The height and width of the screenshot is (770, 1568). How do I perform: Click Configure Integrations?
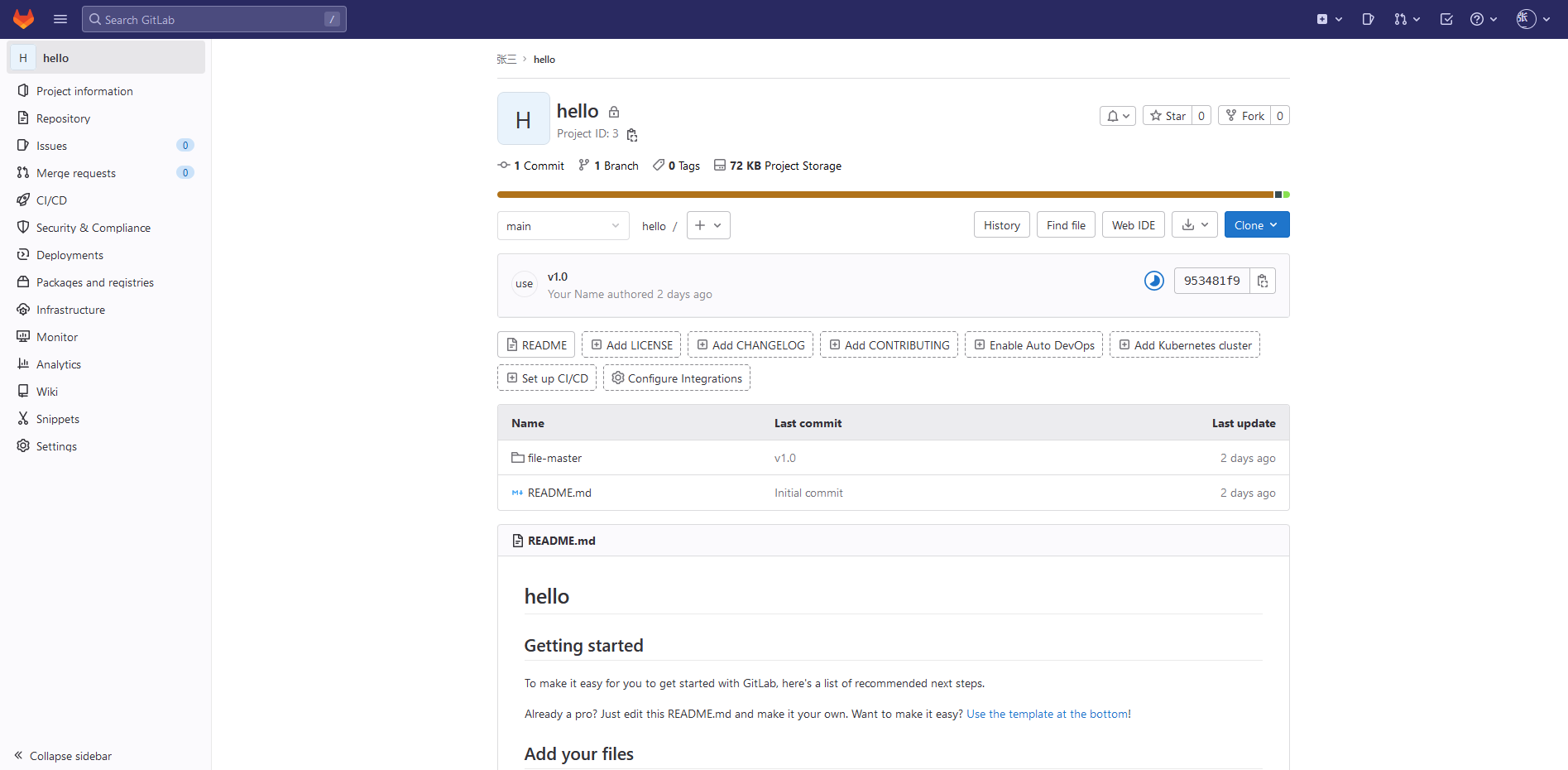coord(677,378)
